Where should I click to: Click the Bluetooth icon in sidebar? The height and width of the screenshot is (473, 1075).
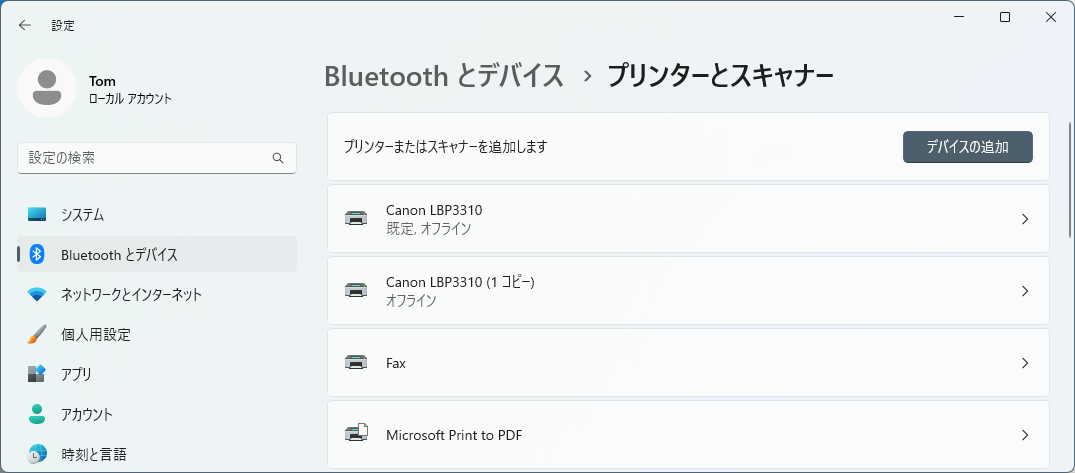click(37, 254)
